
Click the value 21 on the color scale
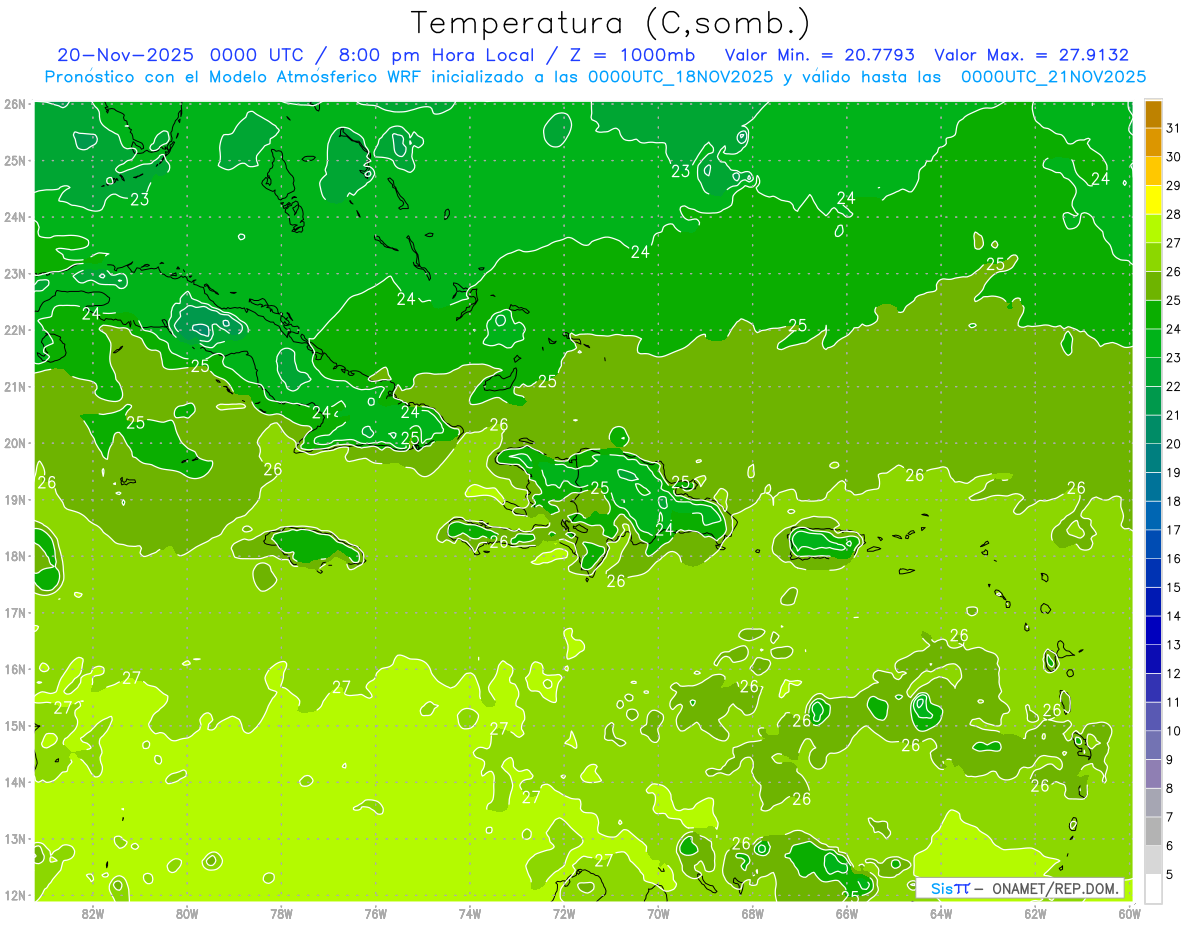click(x=1173, y=415)
